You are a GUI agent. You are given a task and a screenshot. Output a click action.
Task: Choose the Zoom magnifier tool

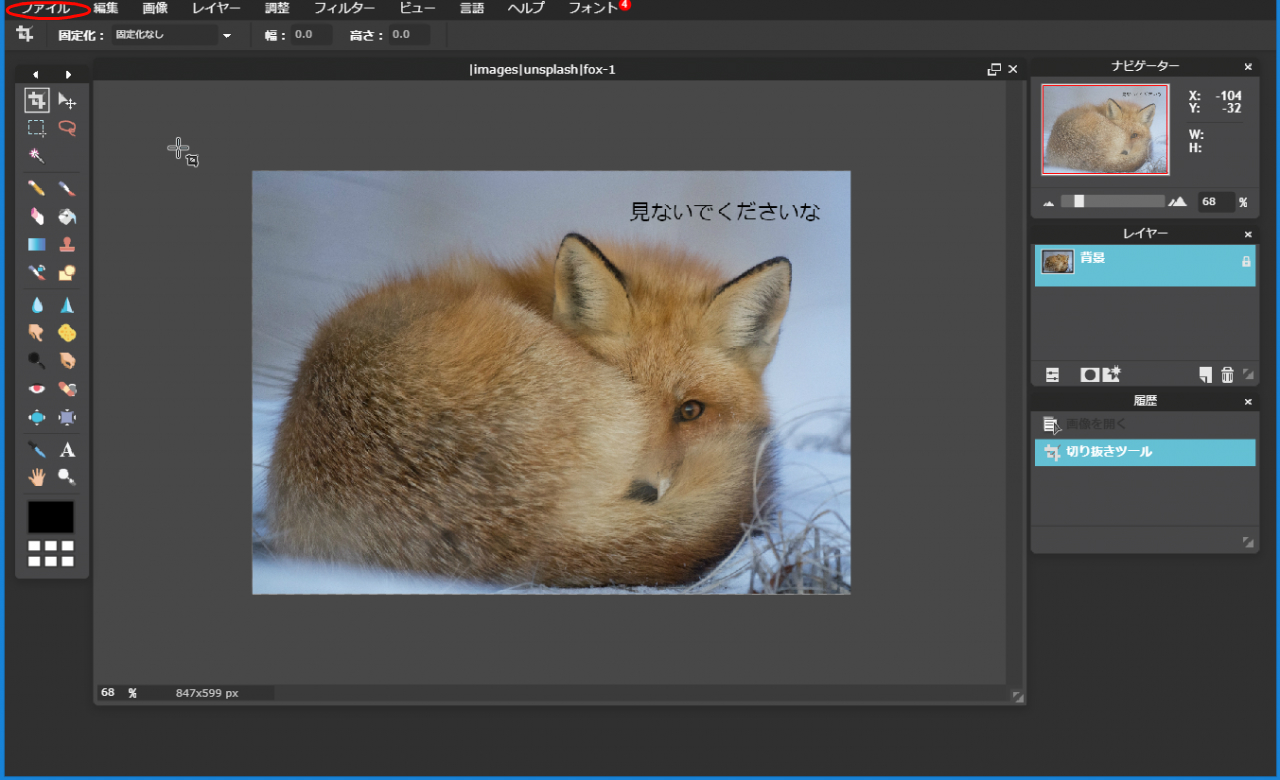pyautogui.click(x=67, y=477)
